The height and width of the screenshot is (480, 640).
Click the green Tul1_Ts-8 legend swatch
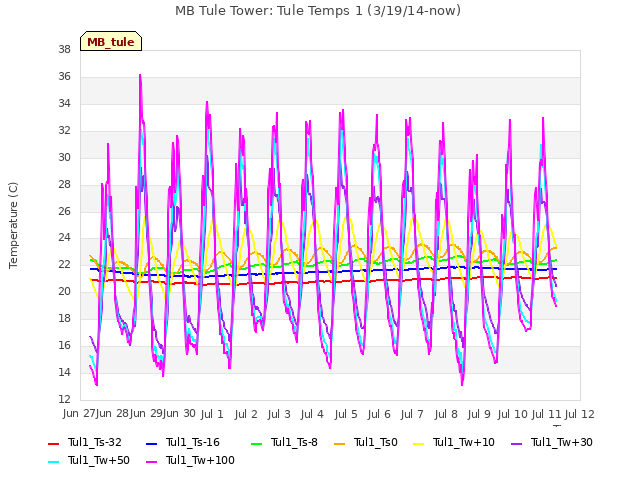point(256,443)
